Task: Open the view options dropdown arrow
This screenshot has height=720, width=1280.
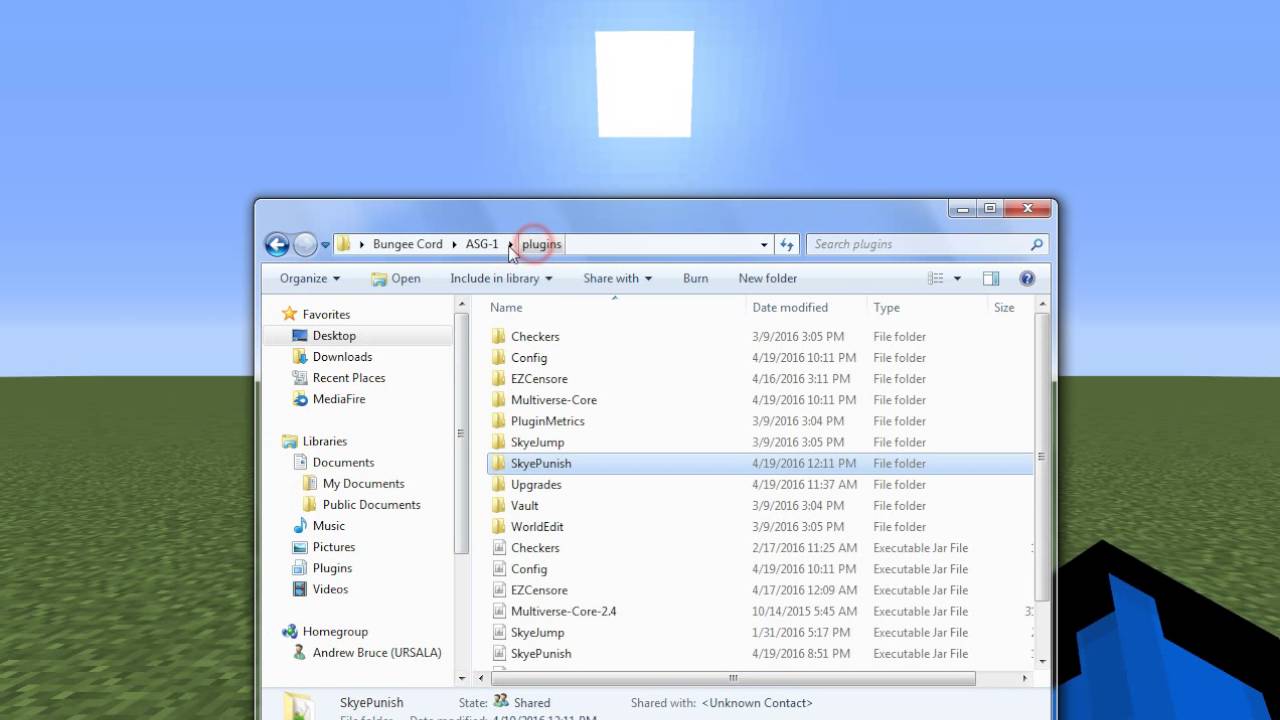Action: 957,278
